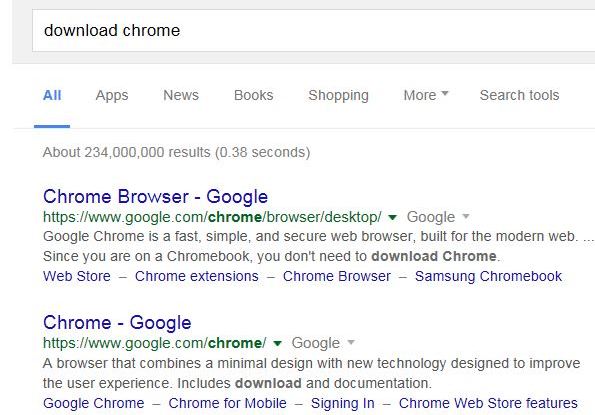Open Search tools options
Image resolution: width=595 pixels, height=415 pixels.
pos(519,95)
